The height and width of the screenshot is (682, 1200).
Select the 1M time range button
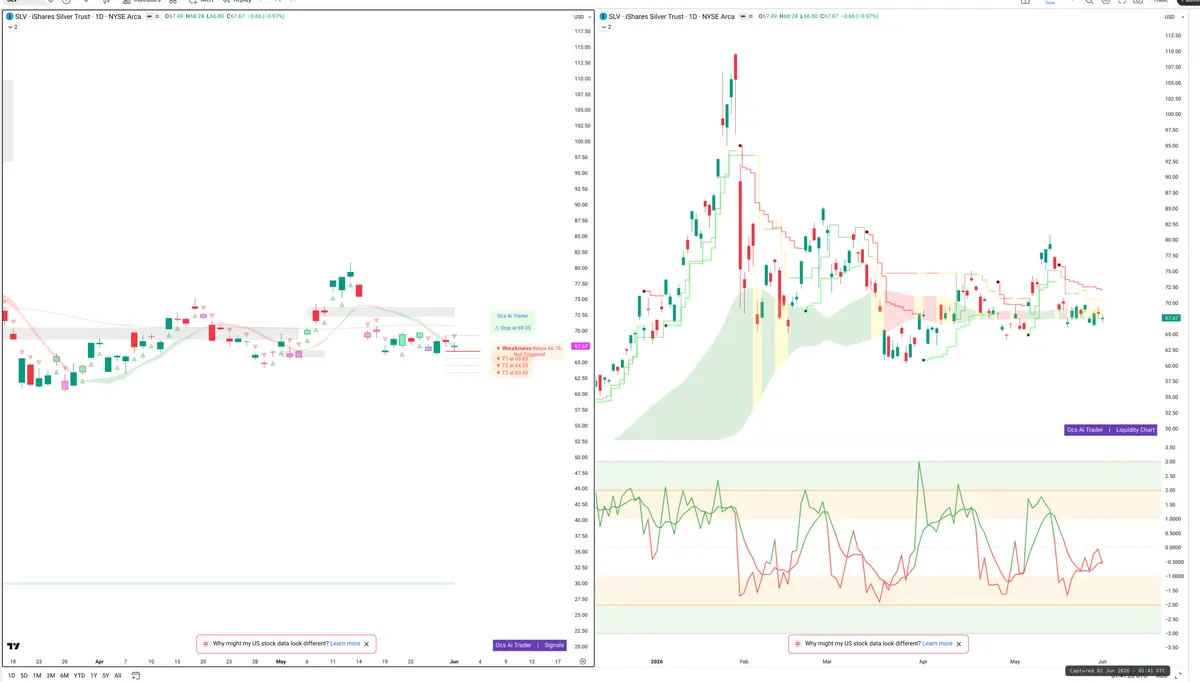37,676
